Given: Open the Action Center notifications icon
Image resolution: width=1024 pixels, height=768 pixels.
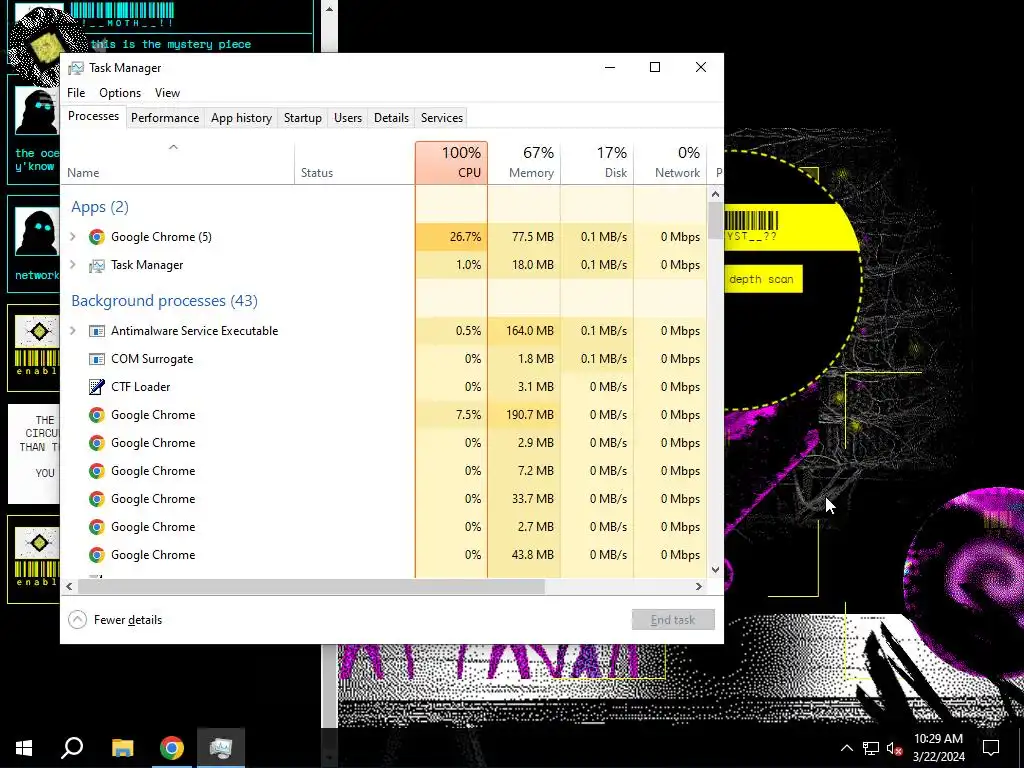Looking at the screenshot, I should pos(991,748).
